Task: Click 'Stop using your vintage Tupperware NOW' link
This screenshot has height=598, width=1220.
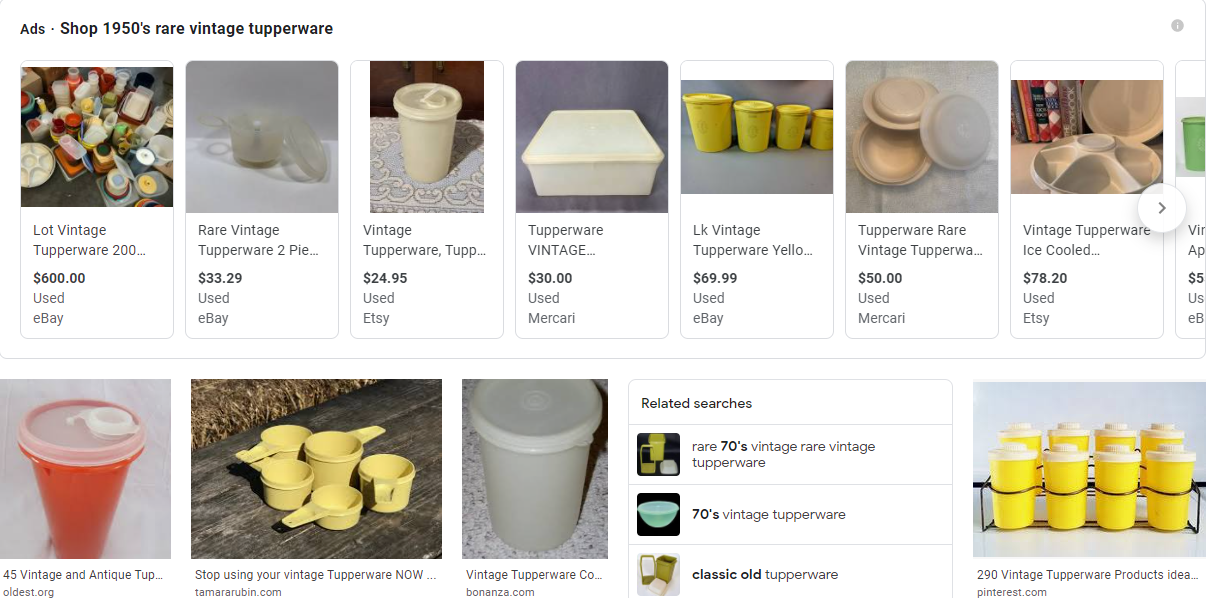Action: (316, 575)
